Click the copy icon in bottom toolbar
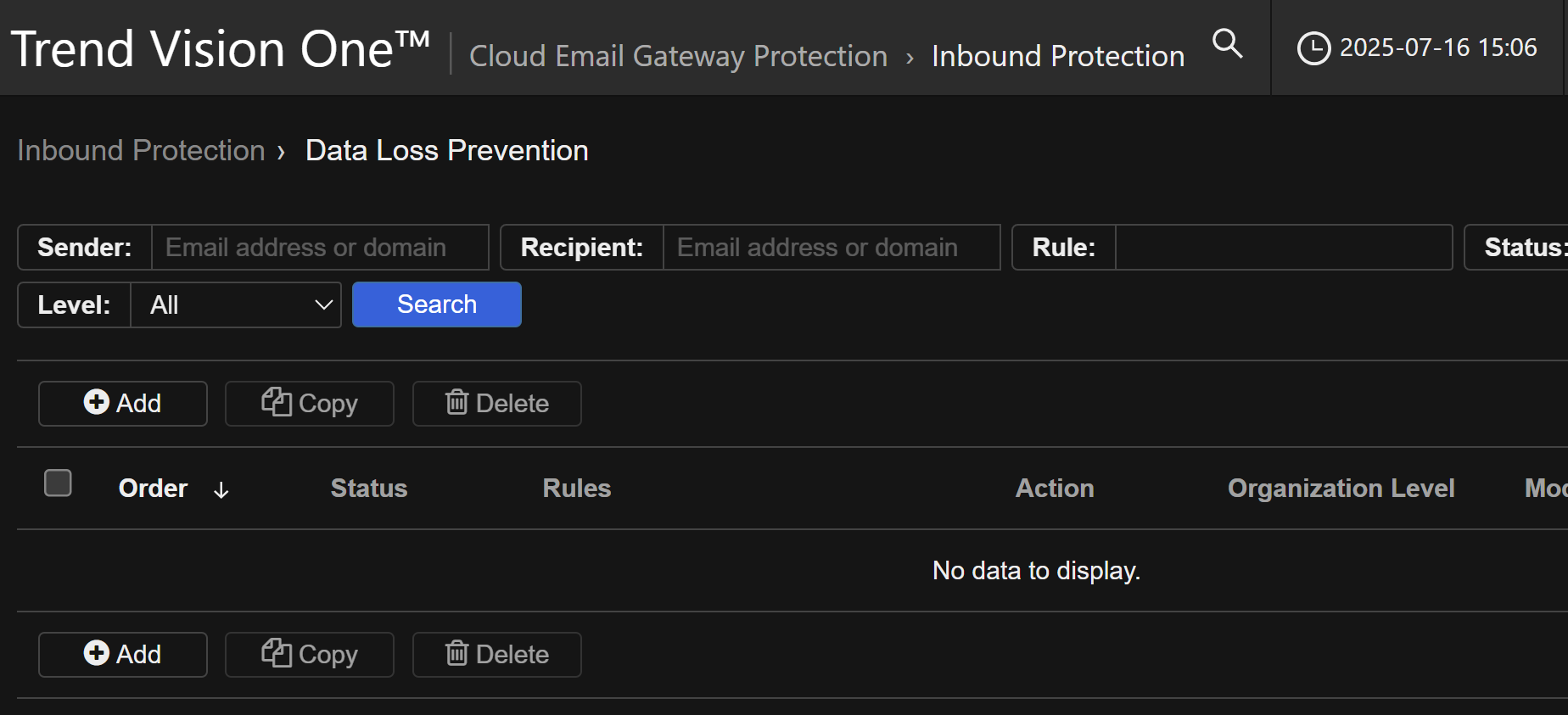Screen dimensions: 1568x715 (x=276, y=653)
